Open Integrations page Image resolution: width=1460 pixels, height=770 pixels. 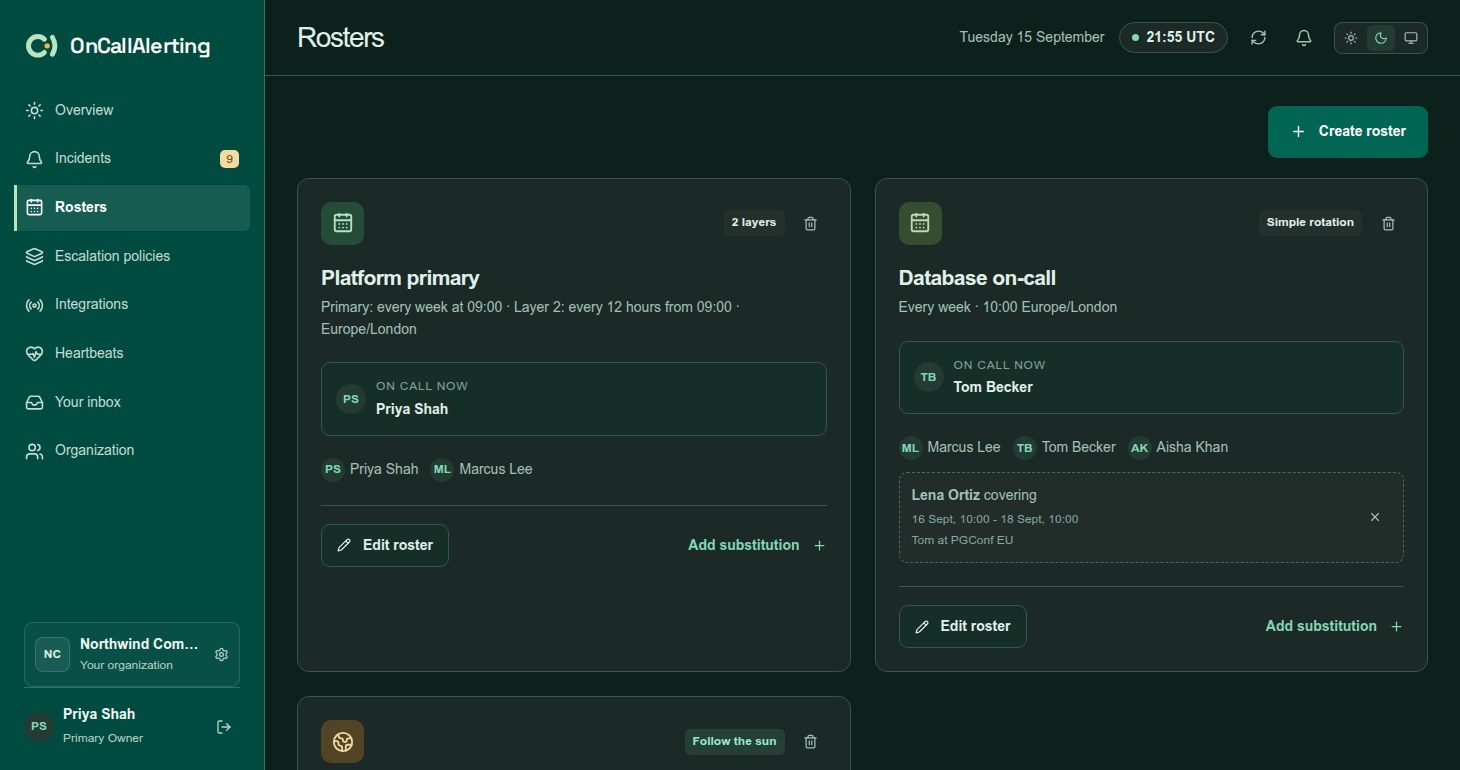coord(132,304)
